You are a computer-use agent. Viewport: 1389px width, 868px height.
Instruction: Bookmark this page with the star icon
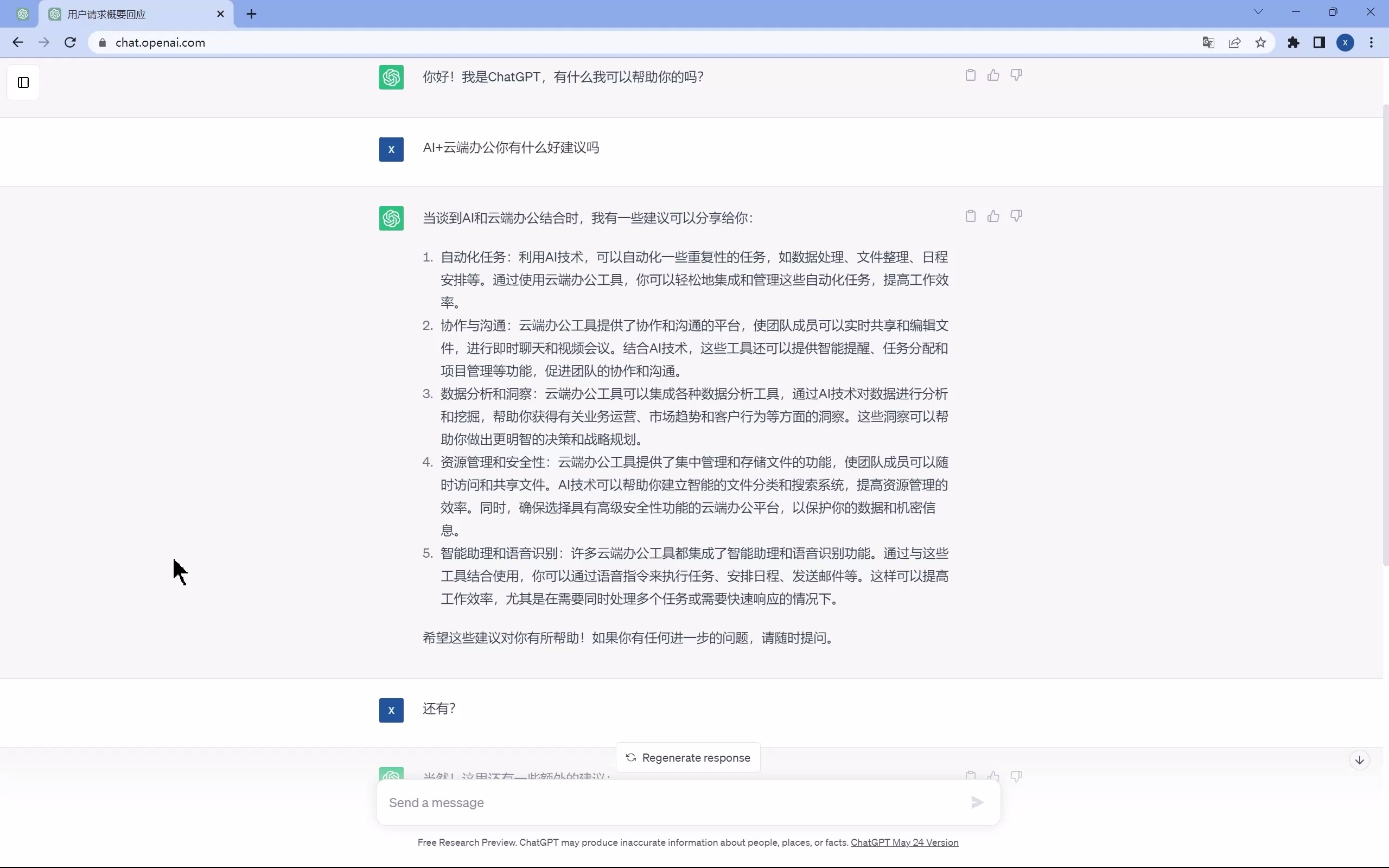1261,42
